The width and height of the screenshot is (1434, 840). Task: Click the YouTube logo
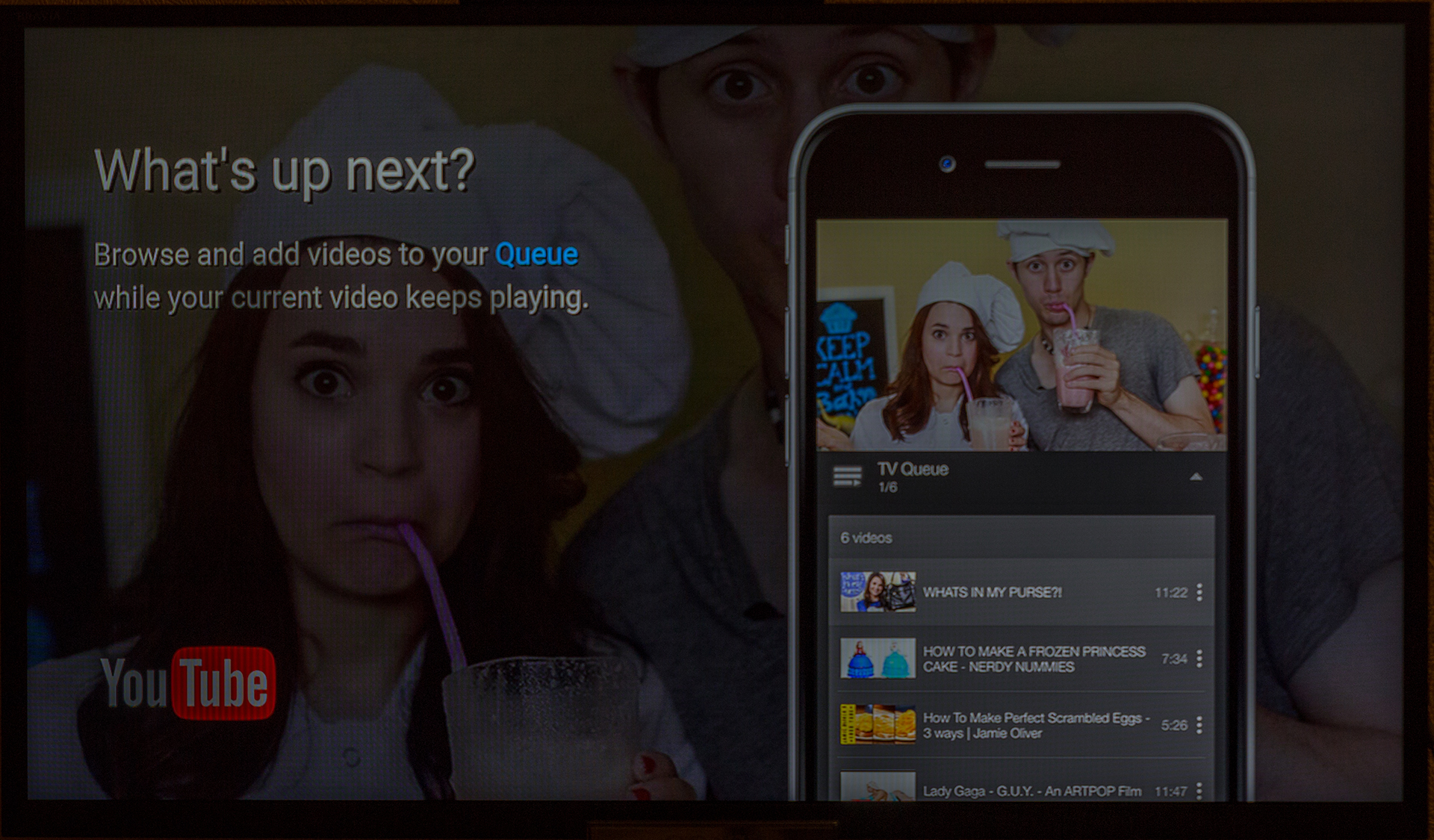coord(188,683)
